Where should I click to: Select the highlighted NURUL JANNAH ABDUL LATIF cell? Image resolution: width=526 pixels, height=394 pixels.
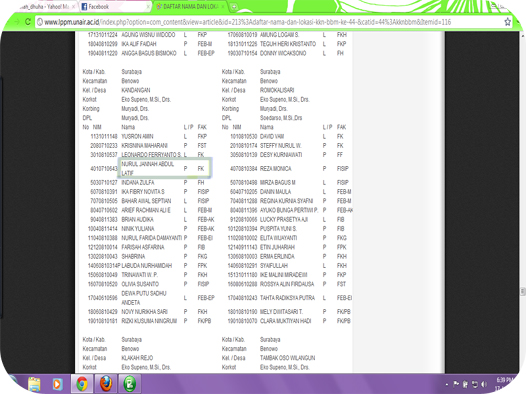pos(164,168)
